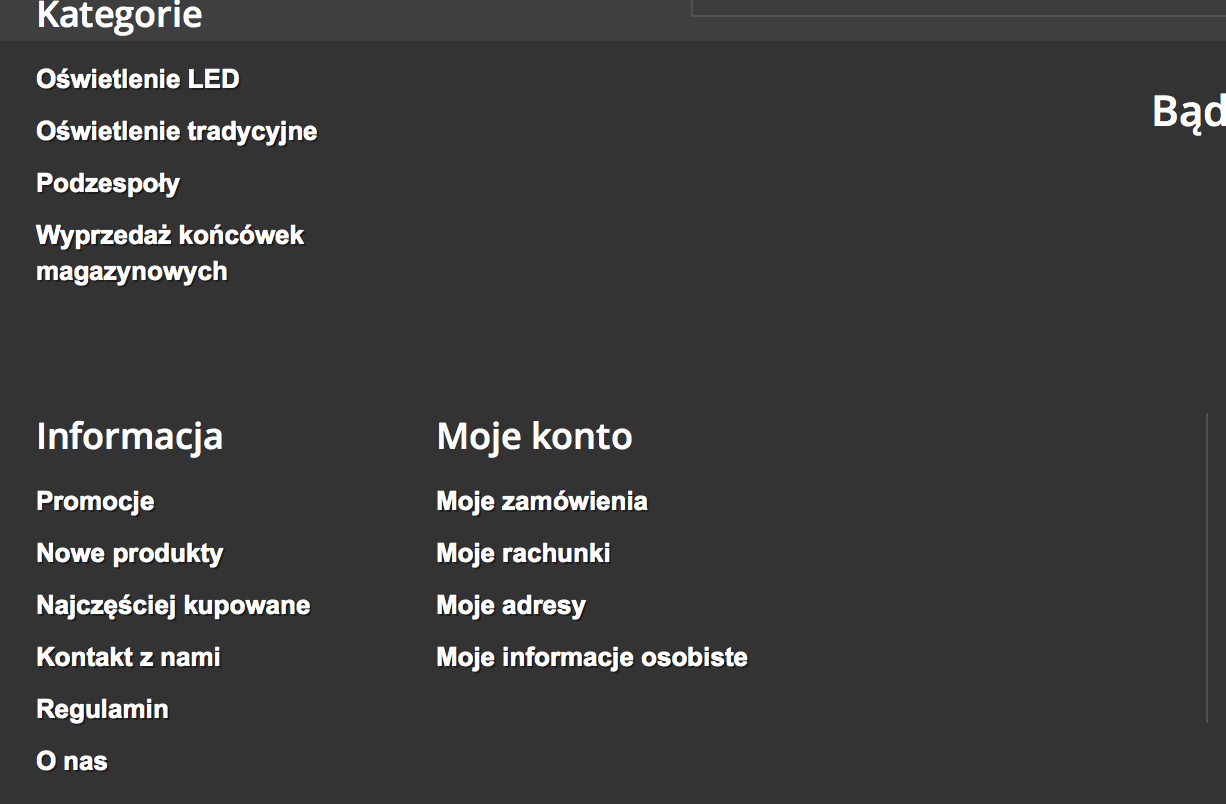View Moje rachunki link

click(523, 553)
